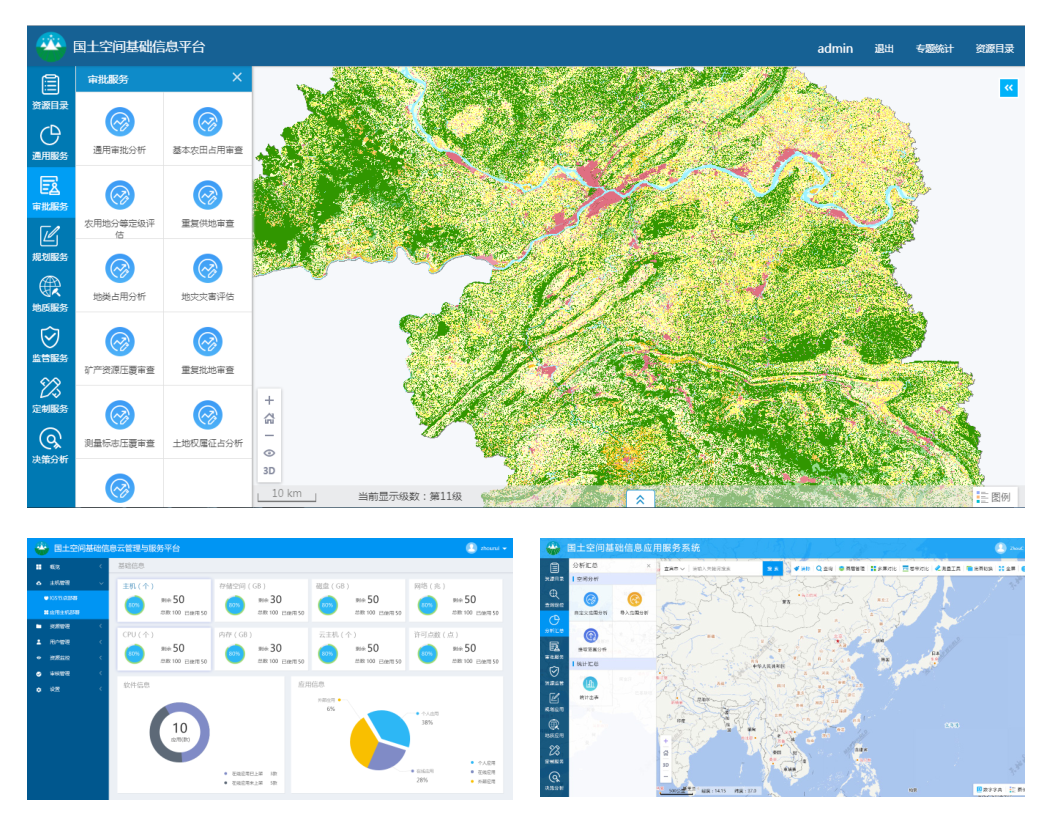Open 监管服务 shield icon in sidebar
Screen dimensions: 1055x826
(50, 345)
